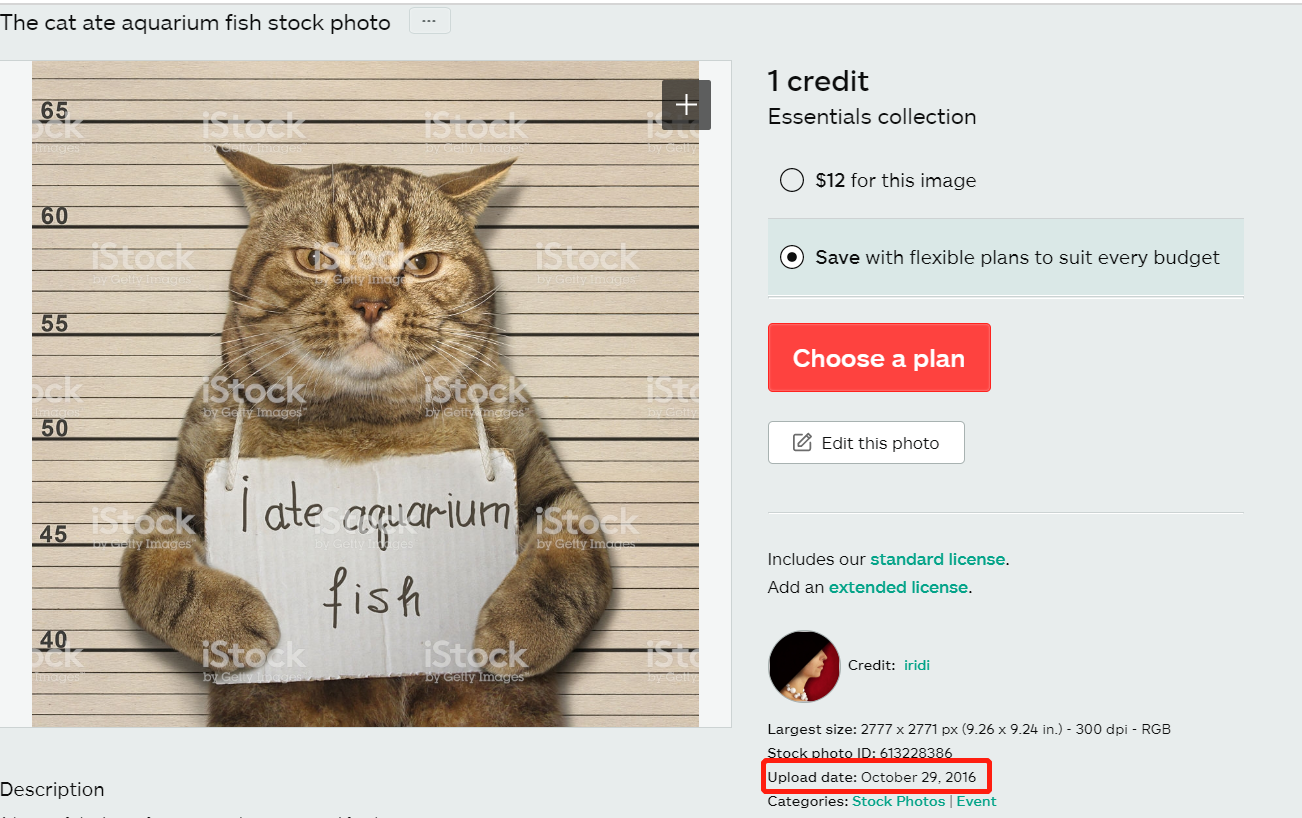Open the Event category link
Screen dimensions: 1302x818
coord(976,801)
